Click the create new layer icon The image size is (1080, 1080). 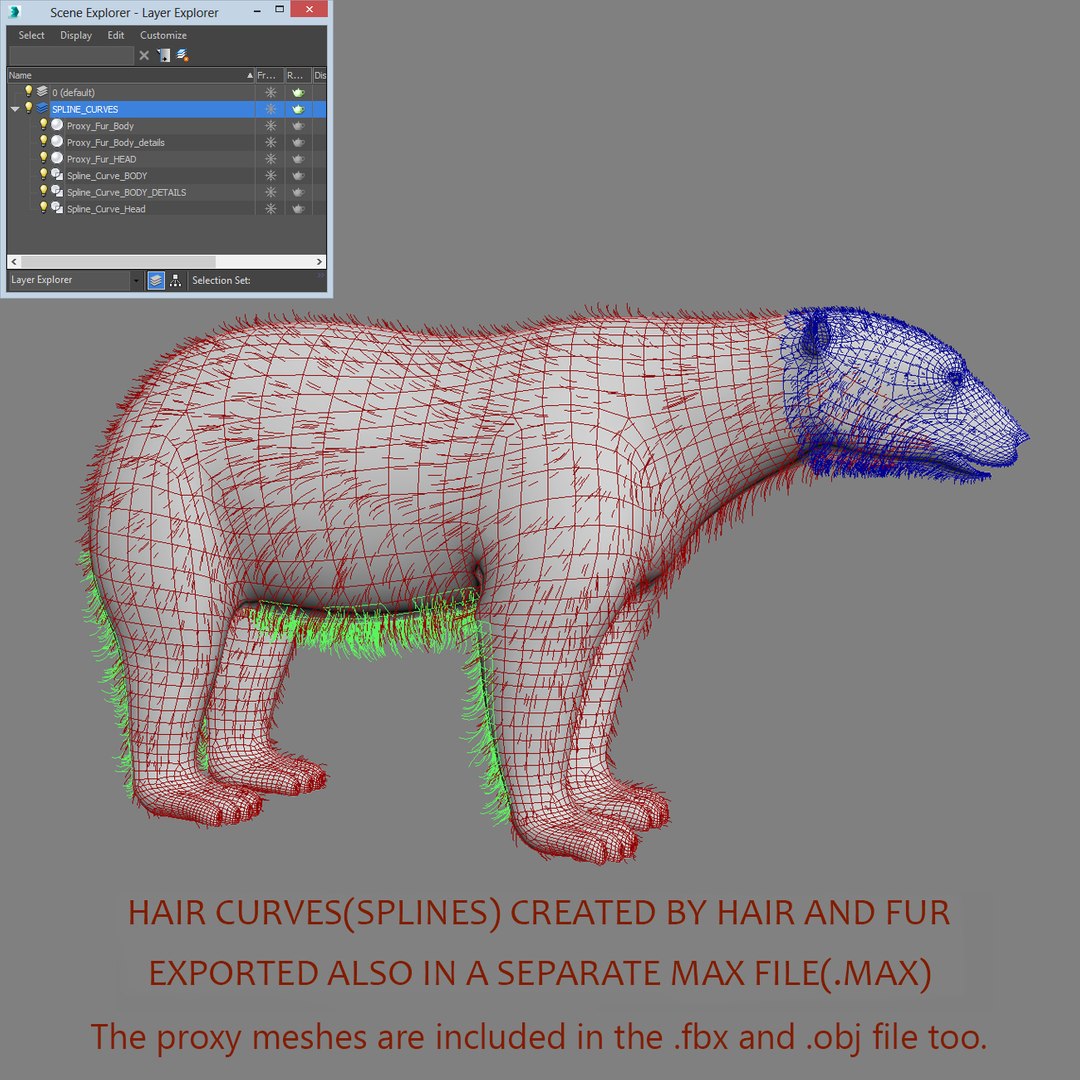click(x=183, y=55)
